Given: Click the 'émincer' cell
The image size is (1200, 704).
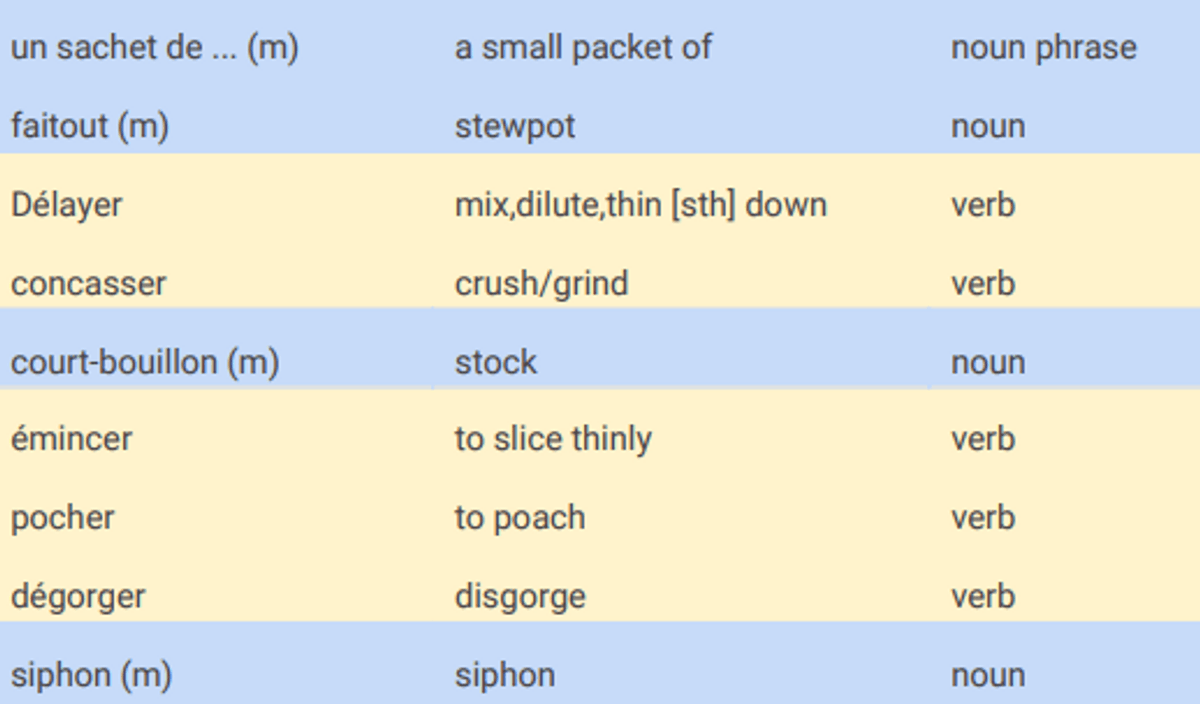Looking at the screenshot, I should coord(217,439).
